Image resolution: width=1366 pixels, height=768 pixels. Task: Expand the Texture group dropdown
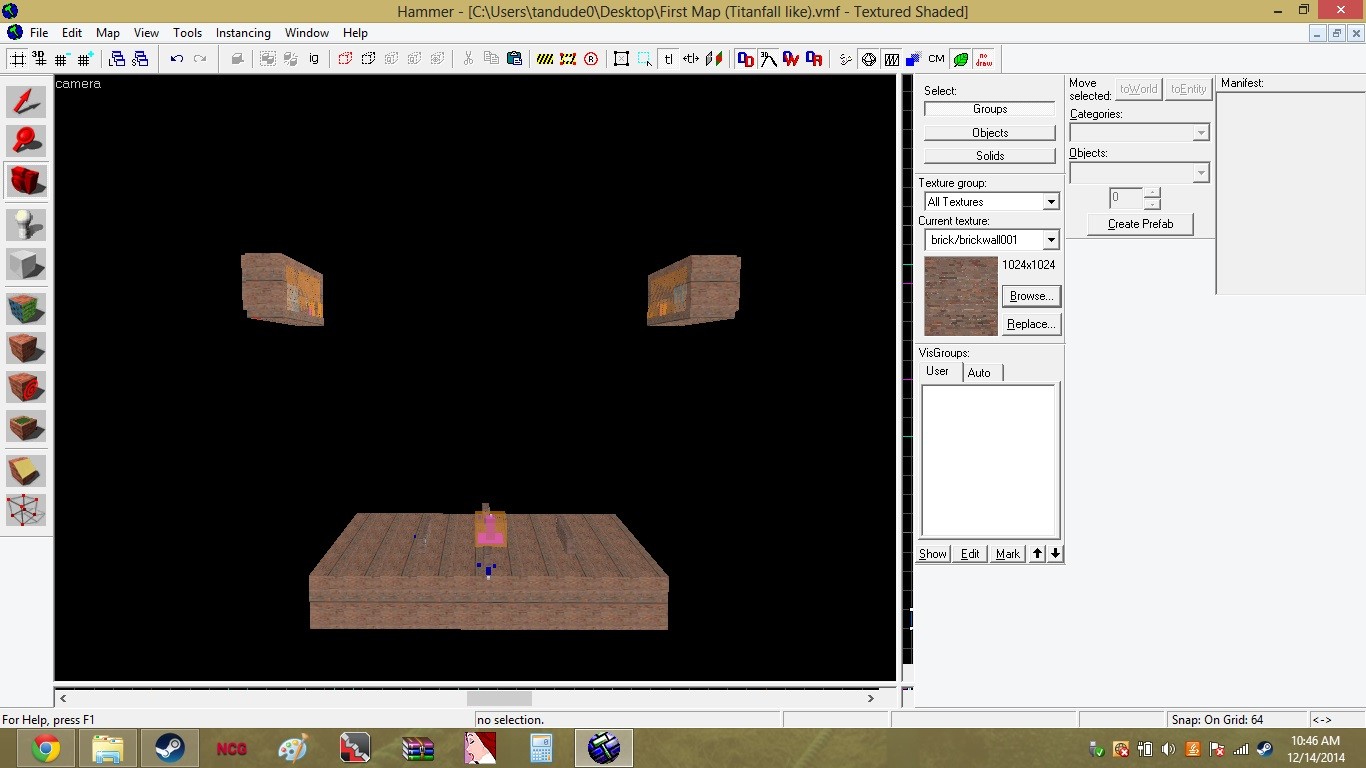coord(1050,202)
